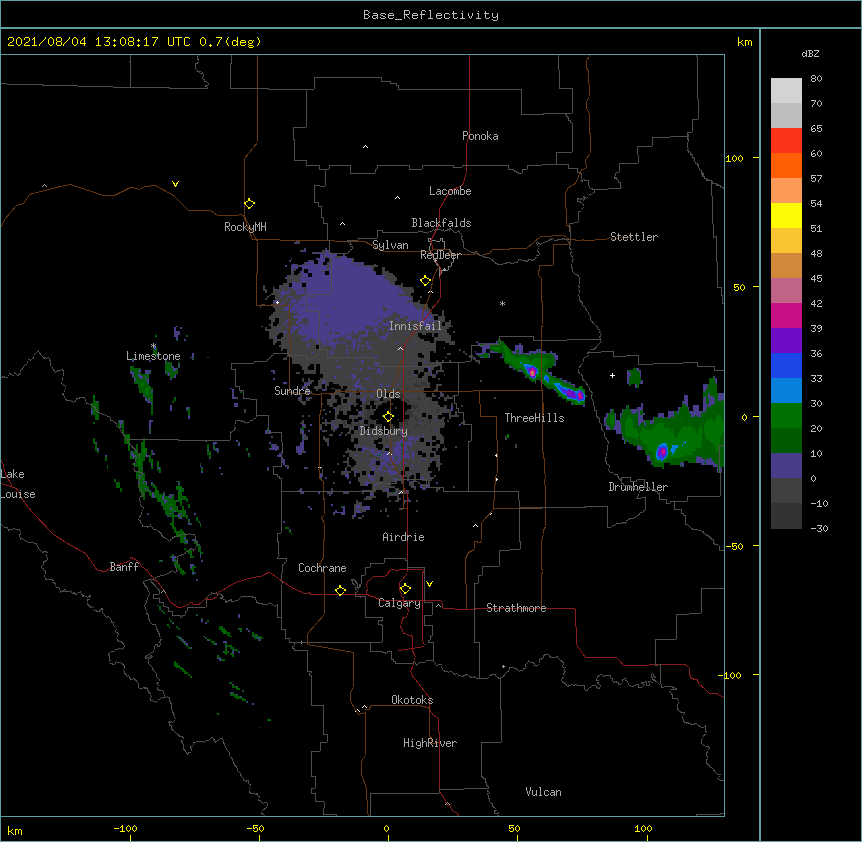Viewport: 862px width, 842px height.
Task: Click the yellow swatch below 54 in legend
Action: (786, 215)
